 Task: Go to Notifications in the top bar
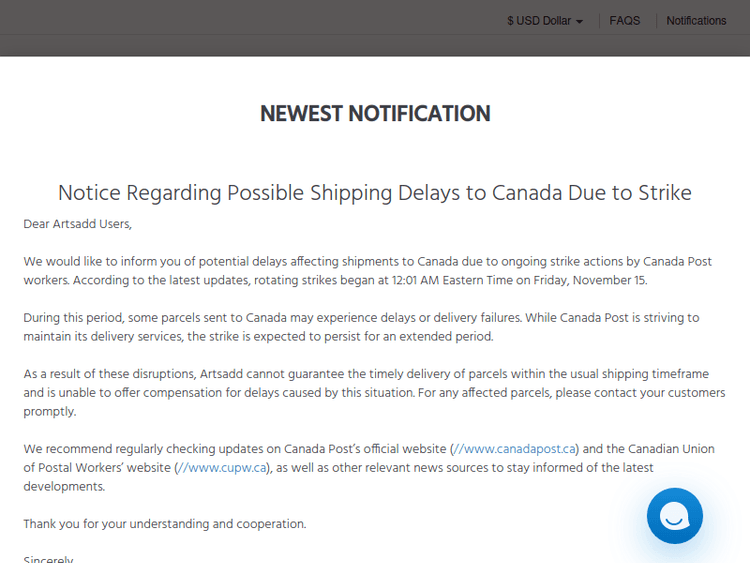tap(696, 21)
